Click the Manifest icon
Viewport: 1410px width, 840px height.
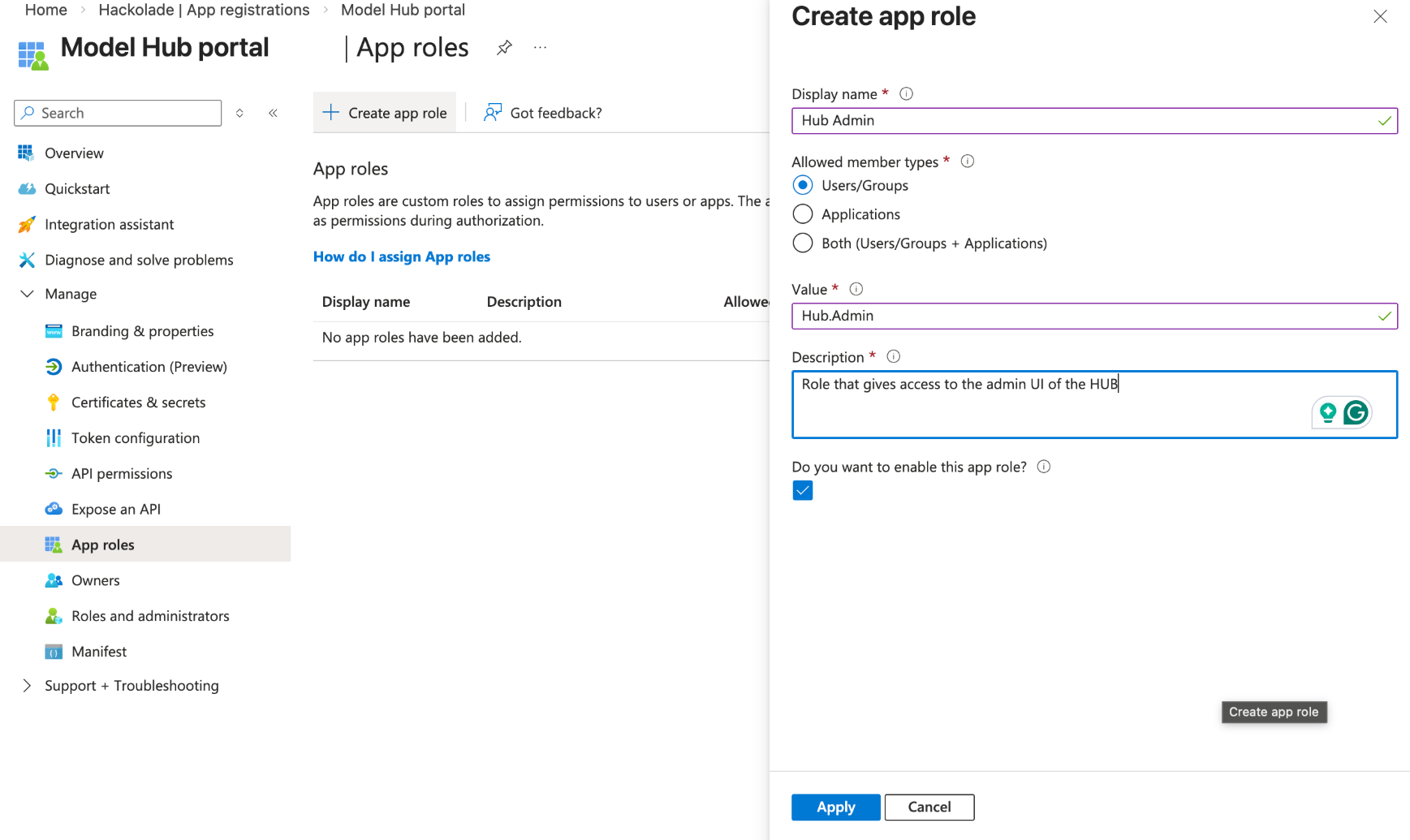54,652
